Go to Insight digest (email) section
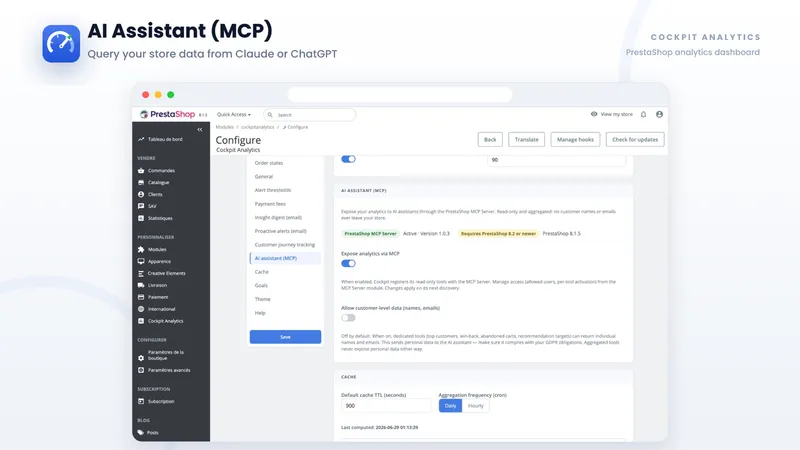The width and height of the screenshot is (800, 450). [x=278, y=217]
